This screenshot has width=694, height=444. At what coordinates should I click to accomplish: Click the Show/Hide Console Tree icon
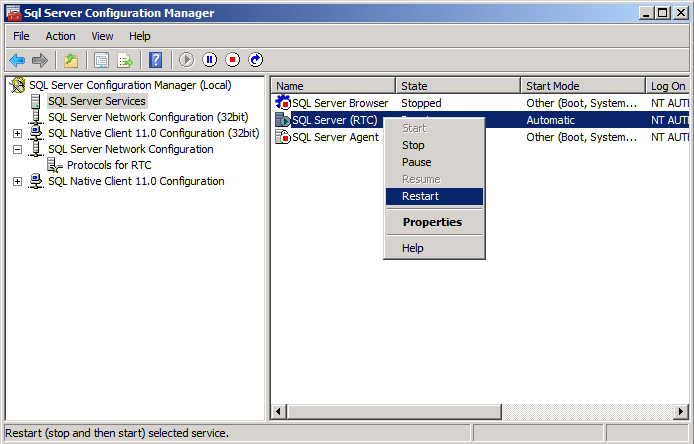pyautogui.click(x=101, y=60)
